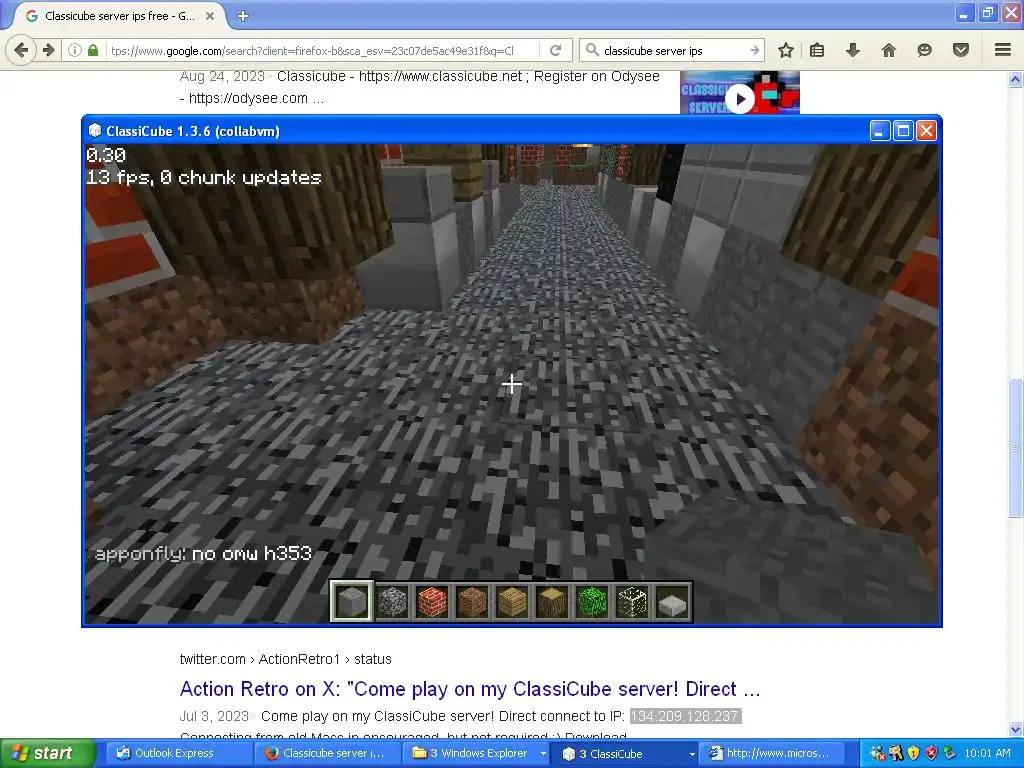Click page scrollbar up arrow

(1015, 79)
